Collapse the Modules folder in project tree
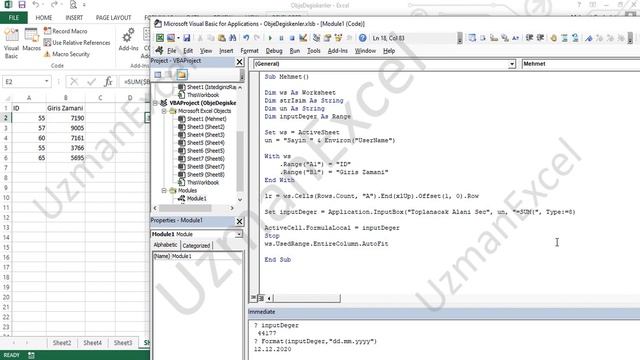This screenshot has width=640, height=360. coord(164,191)
